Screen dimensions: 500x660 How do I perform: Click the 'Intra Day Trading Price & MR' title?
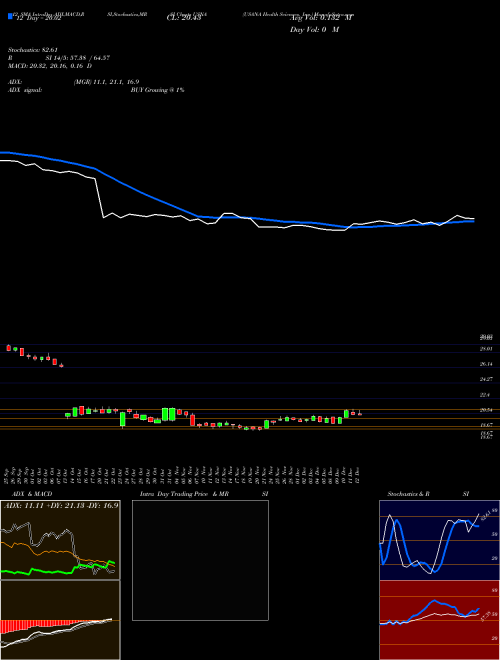[x=184, y=494]
